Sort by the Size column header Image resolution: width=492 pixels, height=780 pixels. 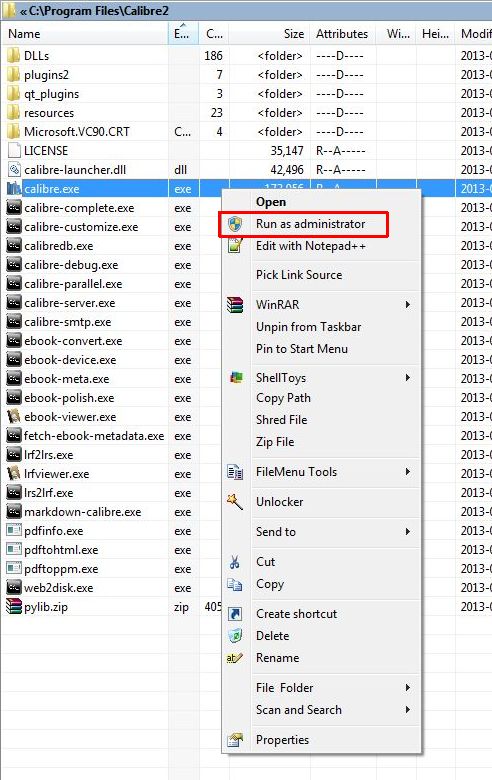[269, 34]
